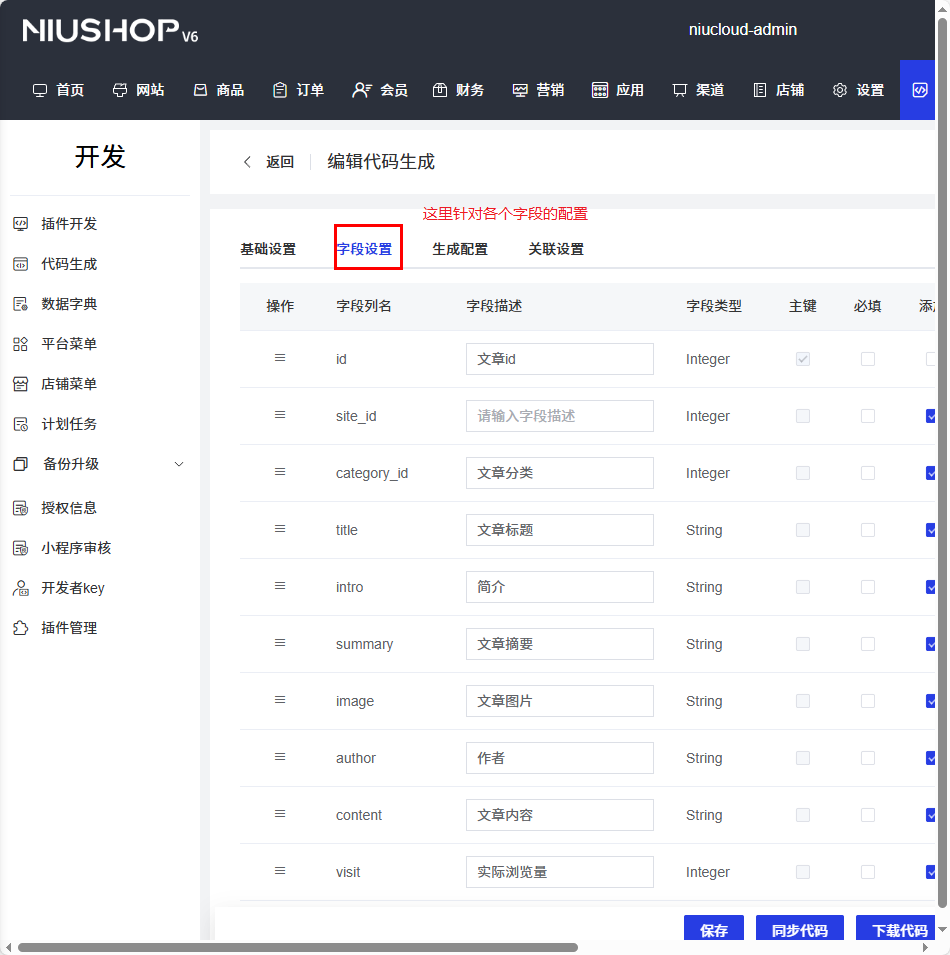Click the plugin development icon in sidebar

tap(20, 224)
